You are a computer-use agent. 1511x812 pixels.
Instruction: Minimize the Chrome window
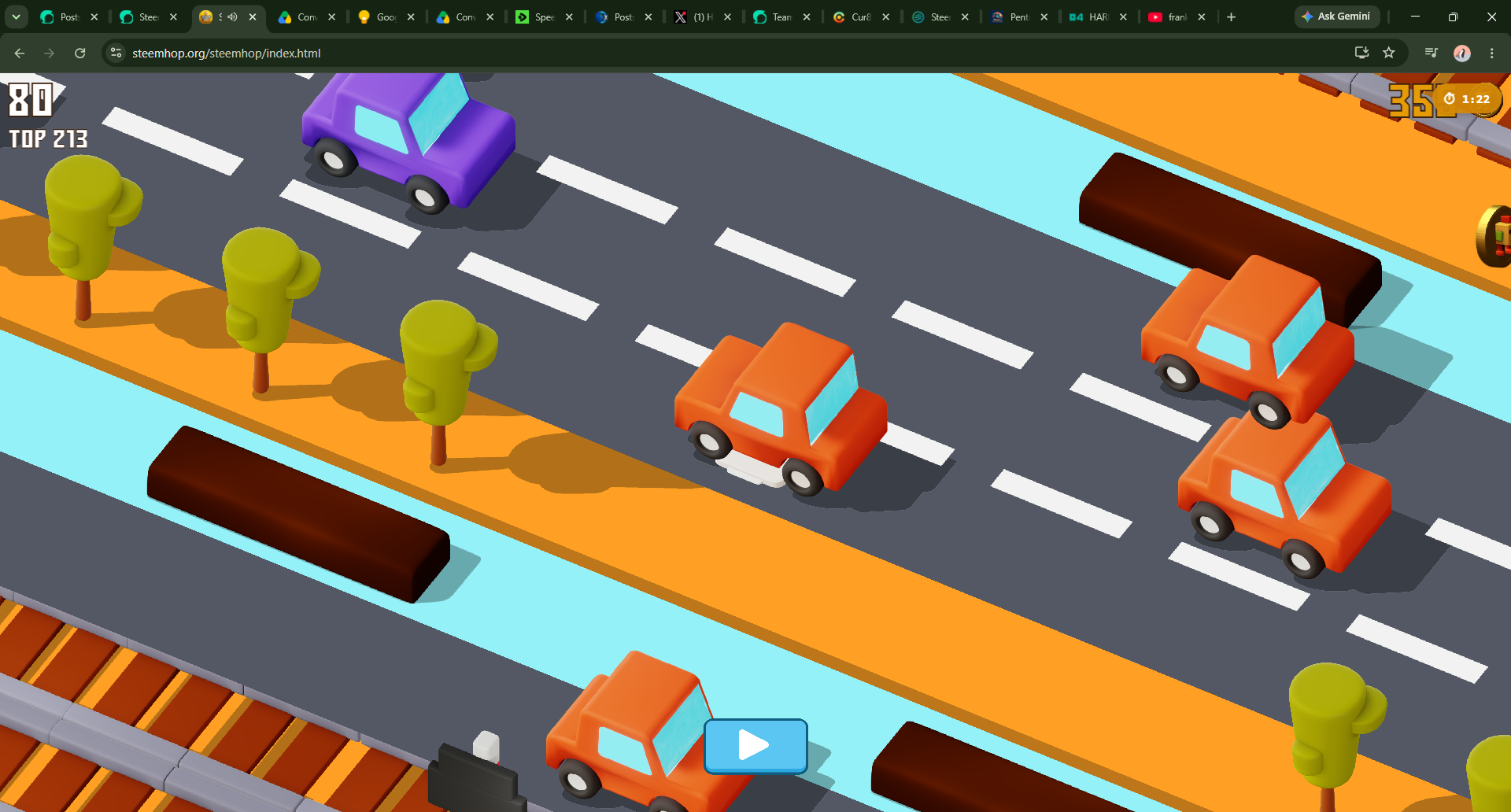click(1415, 17)
